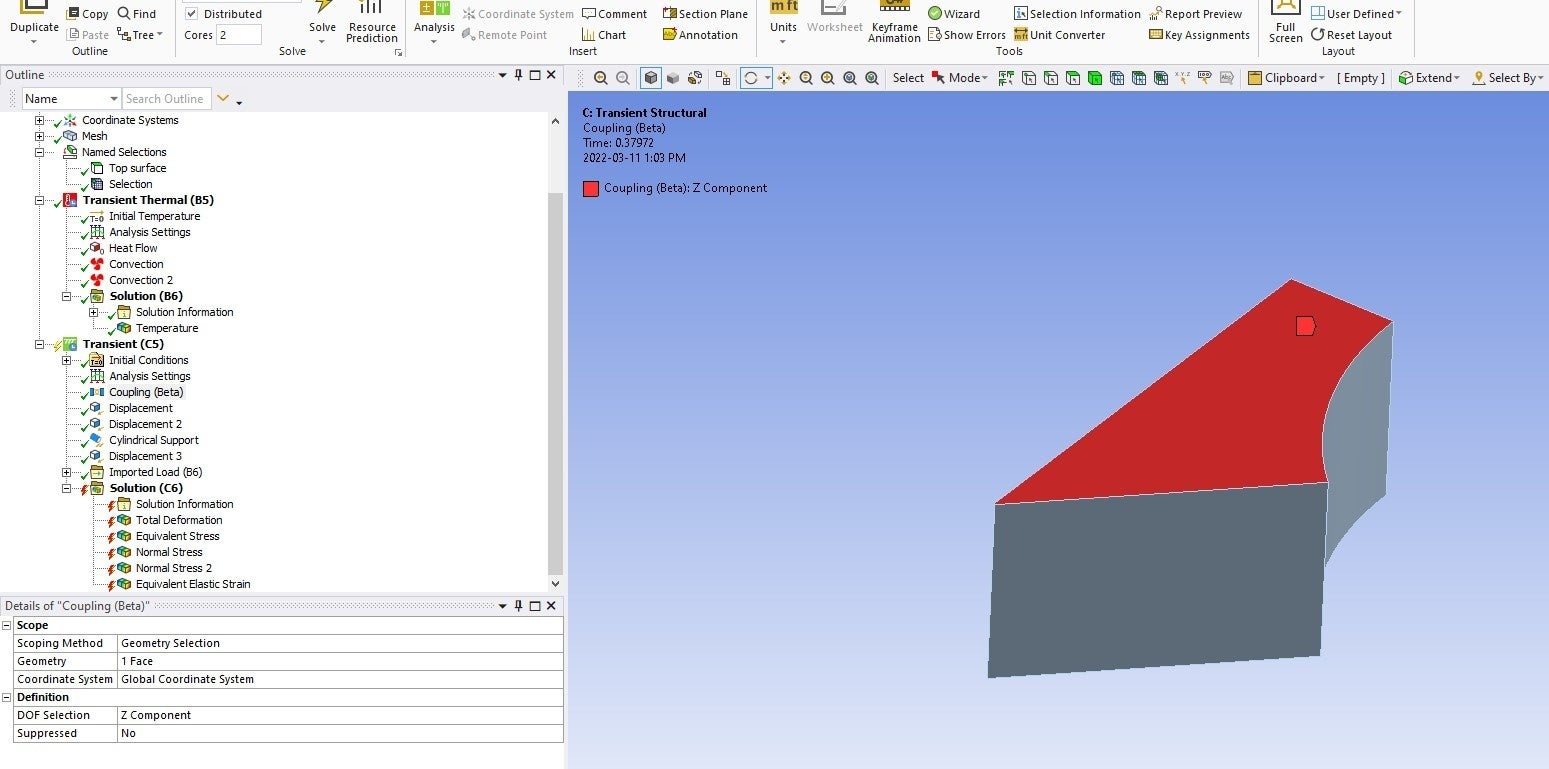Launch the Wizard tool
This screenshot has width=1549, height=769.
coord(953,14)
